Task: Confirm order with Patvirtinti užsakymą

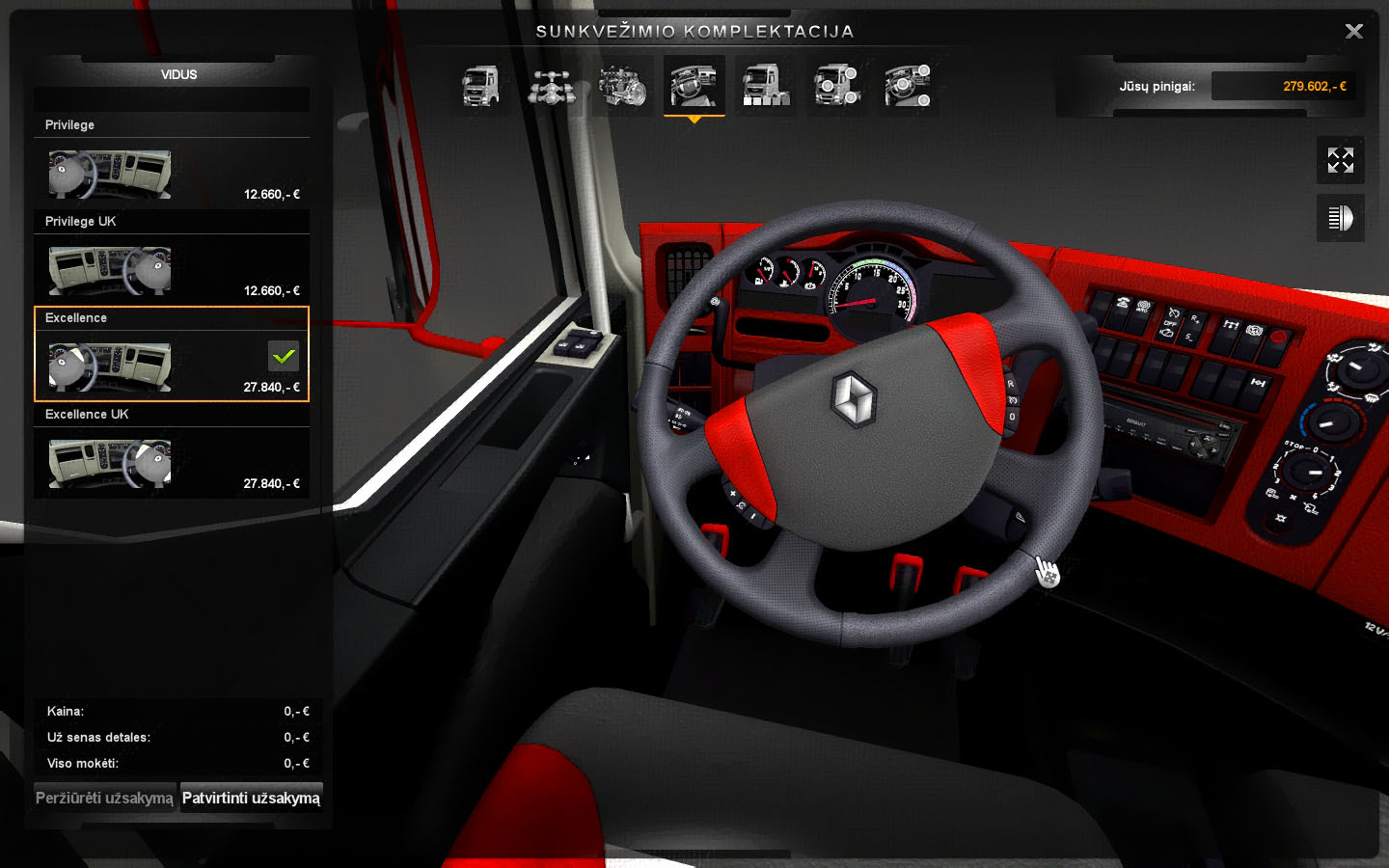Action: pyautogui.click(x=251, y=798)
